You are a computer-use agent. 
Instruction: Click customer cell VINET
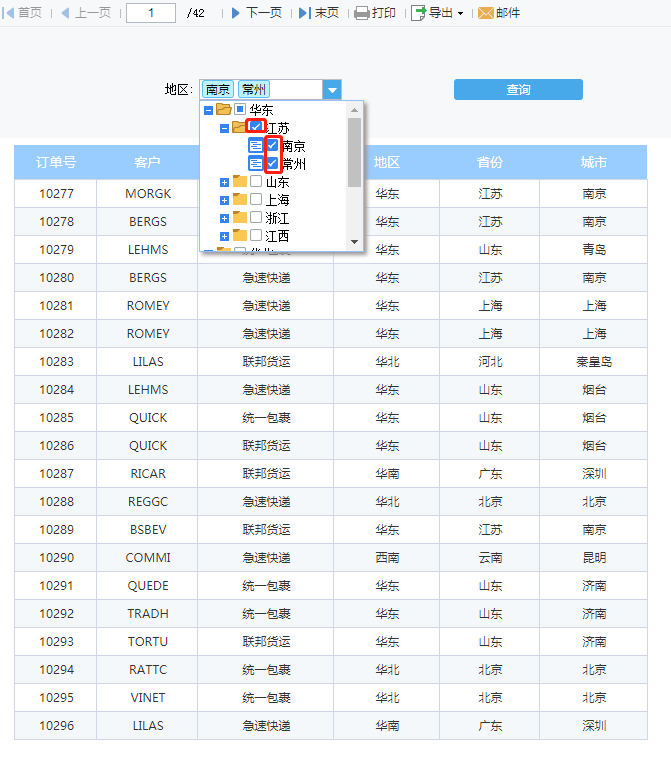pyautogui.click(x=148, y=698)
